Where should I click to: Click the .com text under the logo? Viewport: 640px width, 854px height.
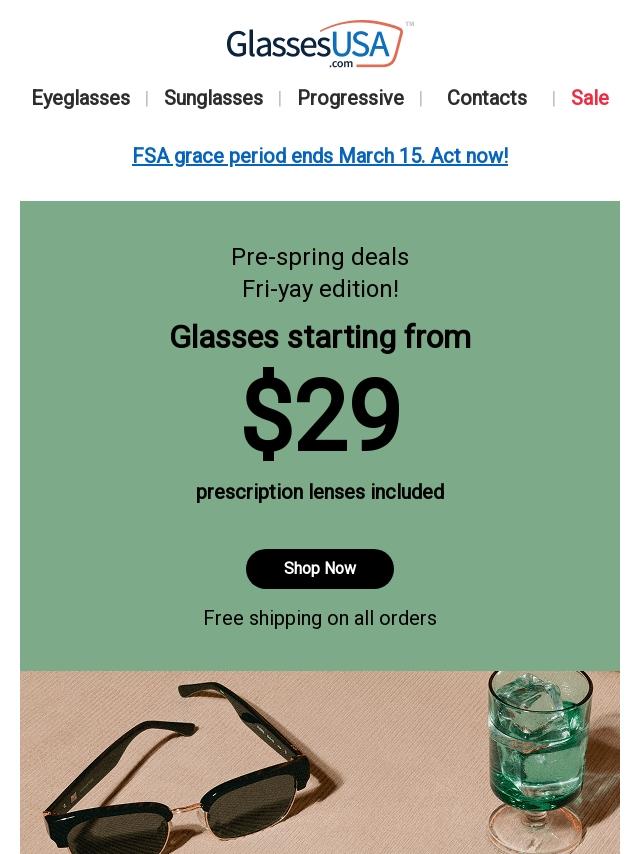click(x=341, y=63)
